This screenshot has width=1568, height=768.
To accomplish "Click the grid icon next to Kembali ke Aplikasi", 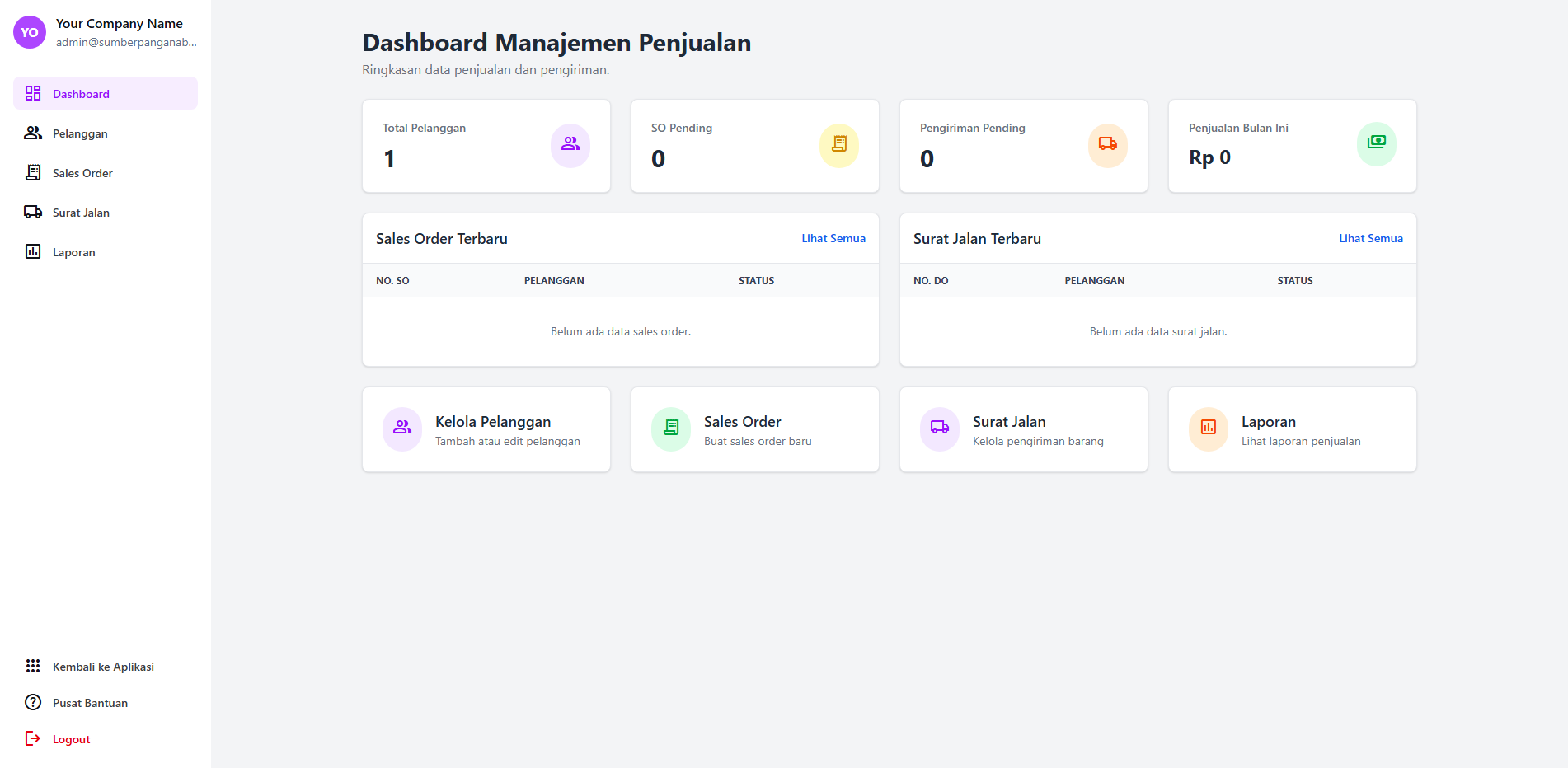I will (x=33, y=666).
